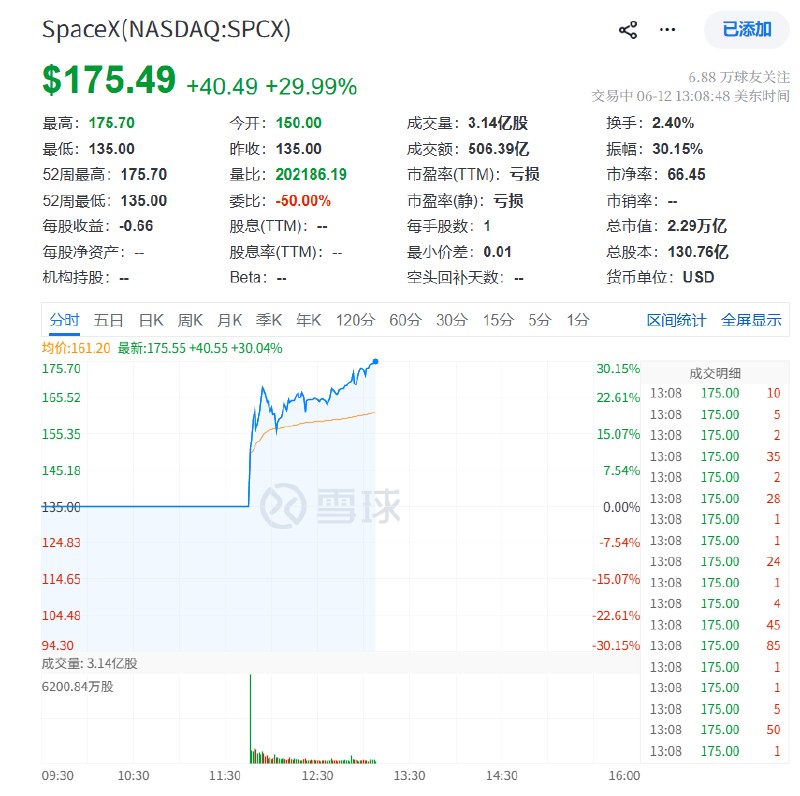The height and width of the screenshot is (796, 800).
Task: Click the 振幅 value 30.15%
Action: tap(678, 149)
